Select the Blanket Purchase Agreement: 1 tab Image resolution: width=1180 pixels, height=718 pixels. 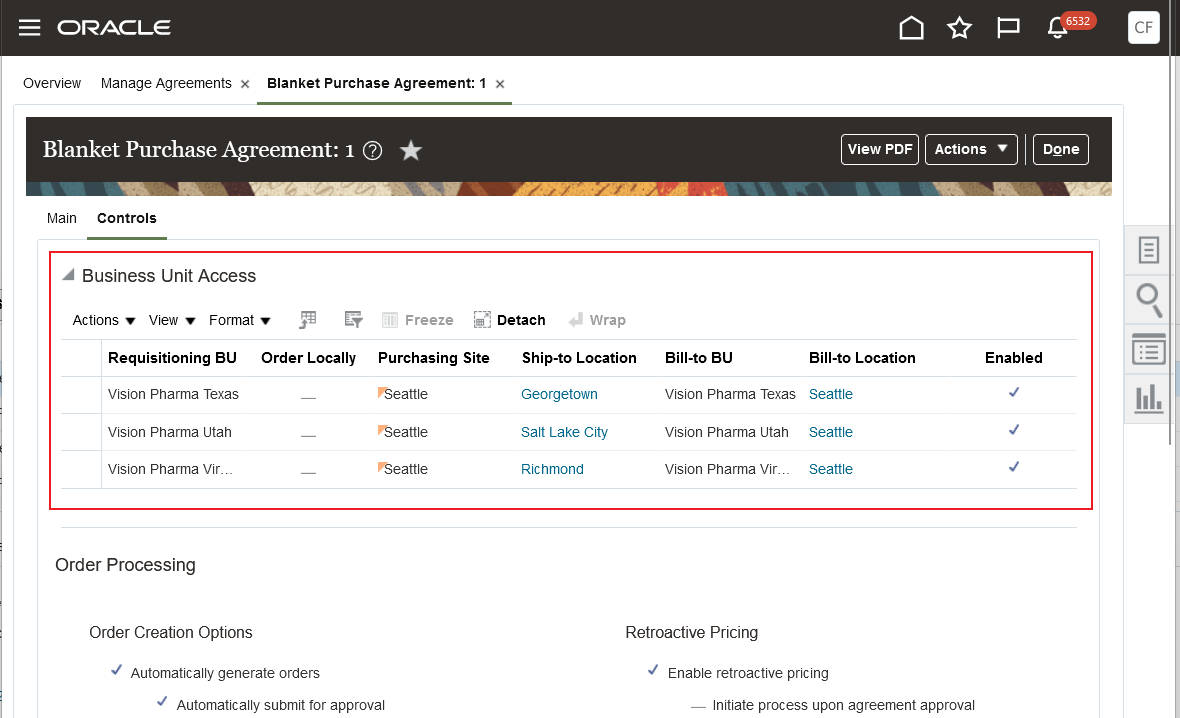coord(376,83)
